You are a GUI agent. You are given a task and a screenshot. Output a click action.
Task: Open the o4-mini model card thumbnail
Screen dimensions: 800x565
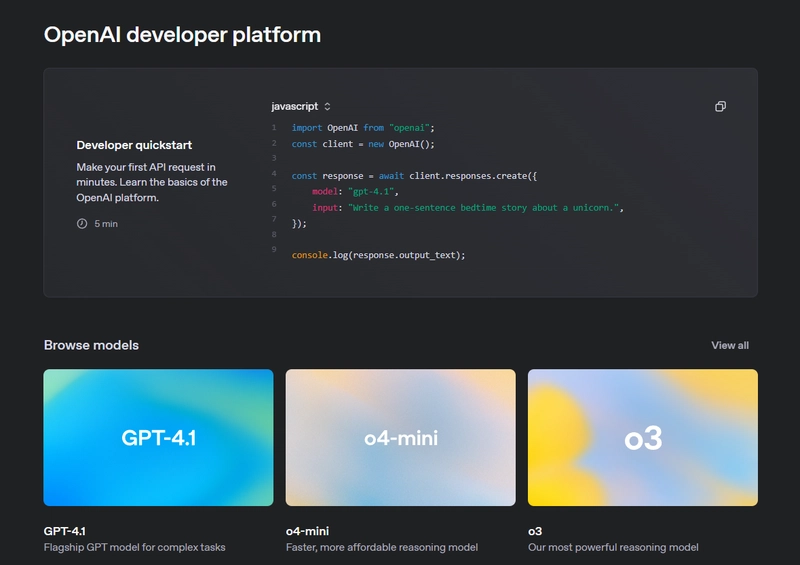click(x=401, y=437)
